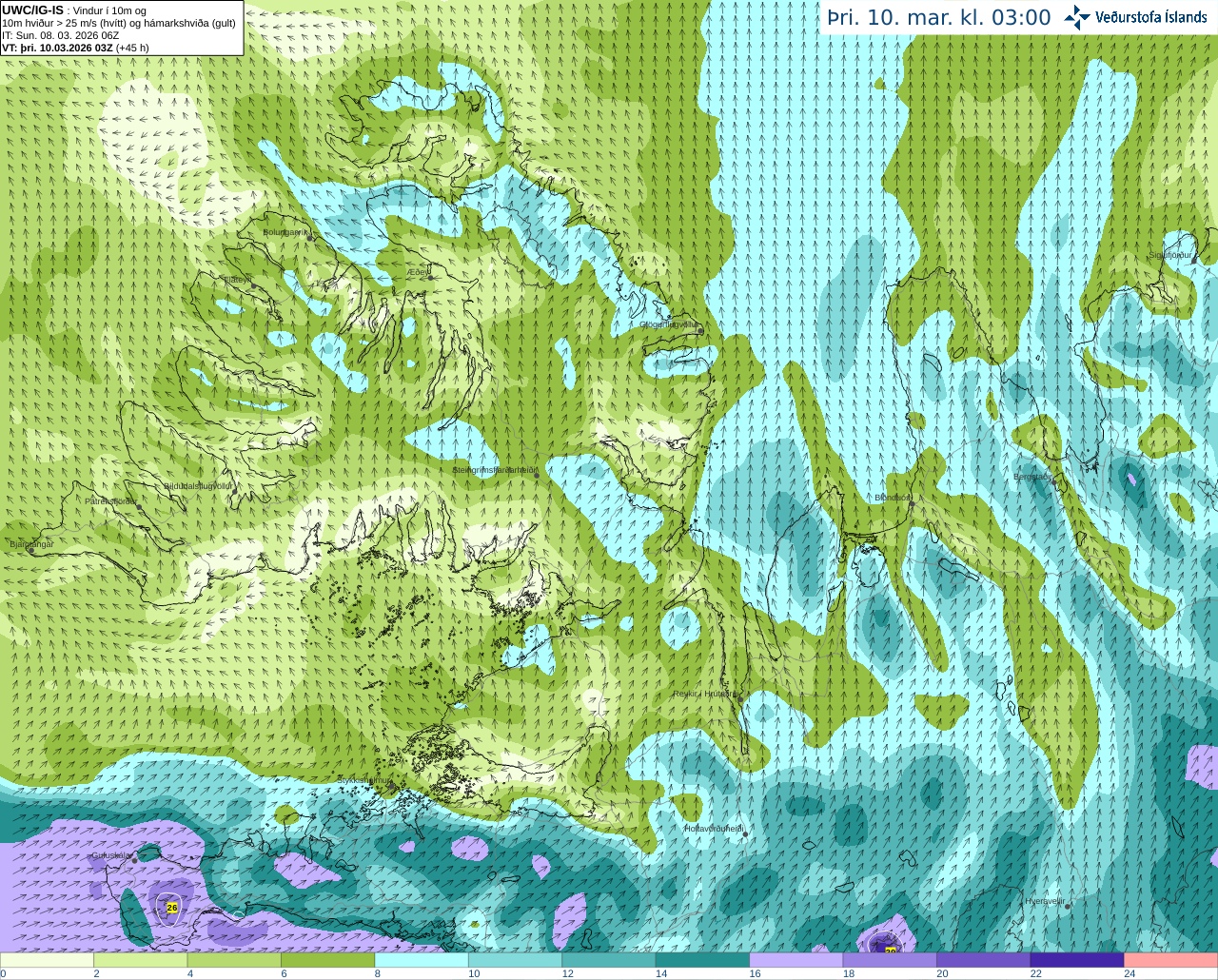The height and width of the screenshot is (980, 1218).
Task: Click the Hveravellir station label
Action: (1044, 900)
